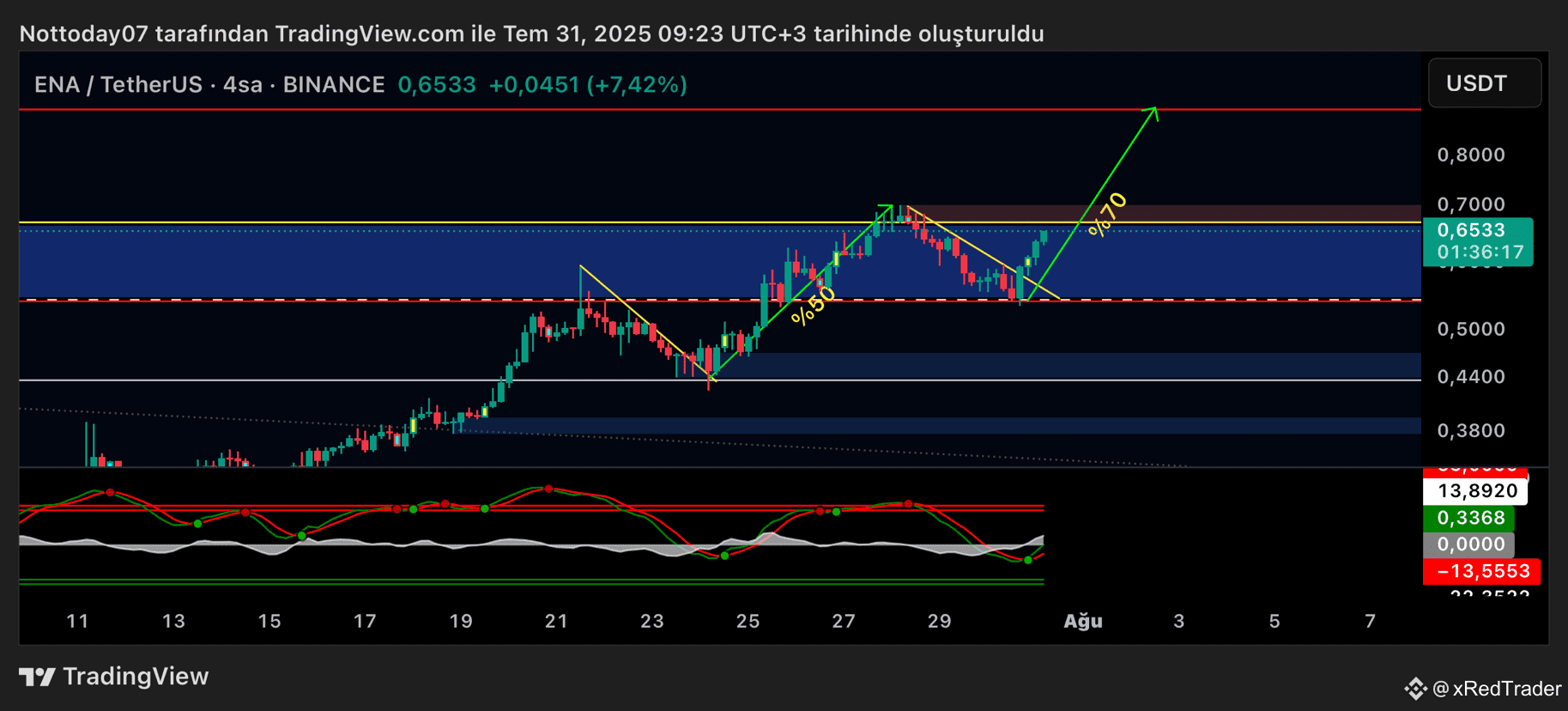The image size is (1568, 711).
Task: Click the Ağu month label on time axis
Action: [1083, 621]
